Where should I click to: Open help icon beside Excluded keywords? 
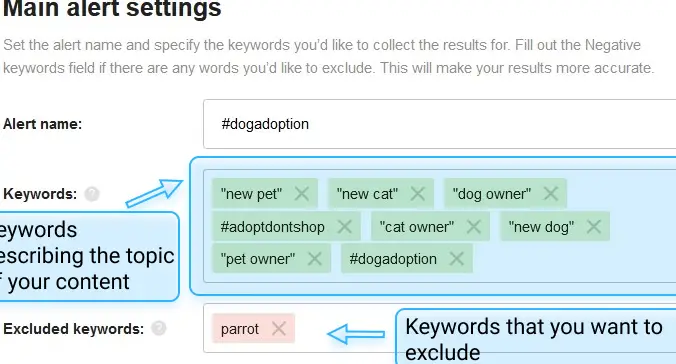tap(159, 329)
